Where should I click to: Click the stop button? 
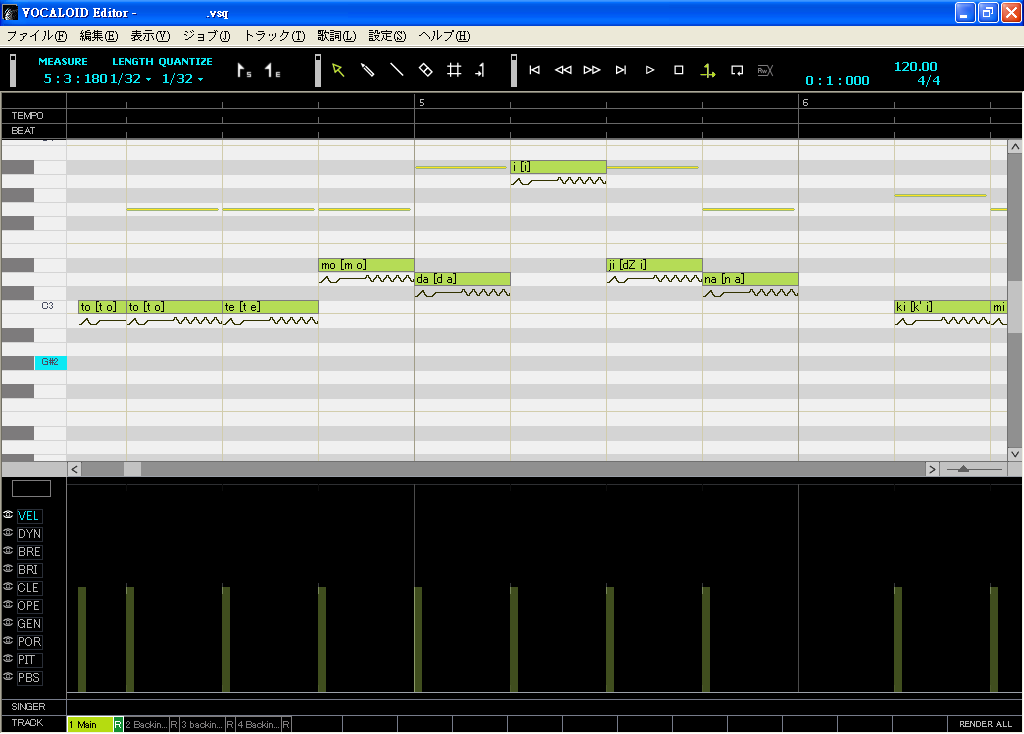[x=679, y=70]
